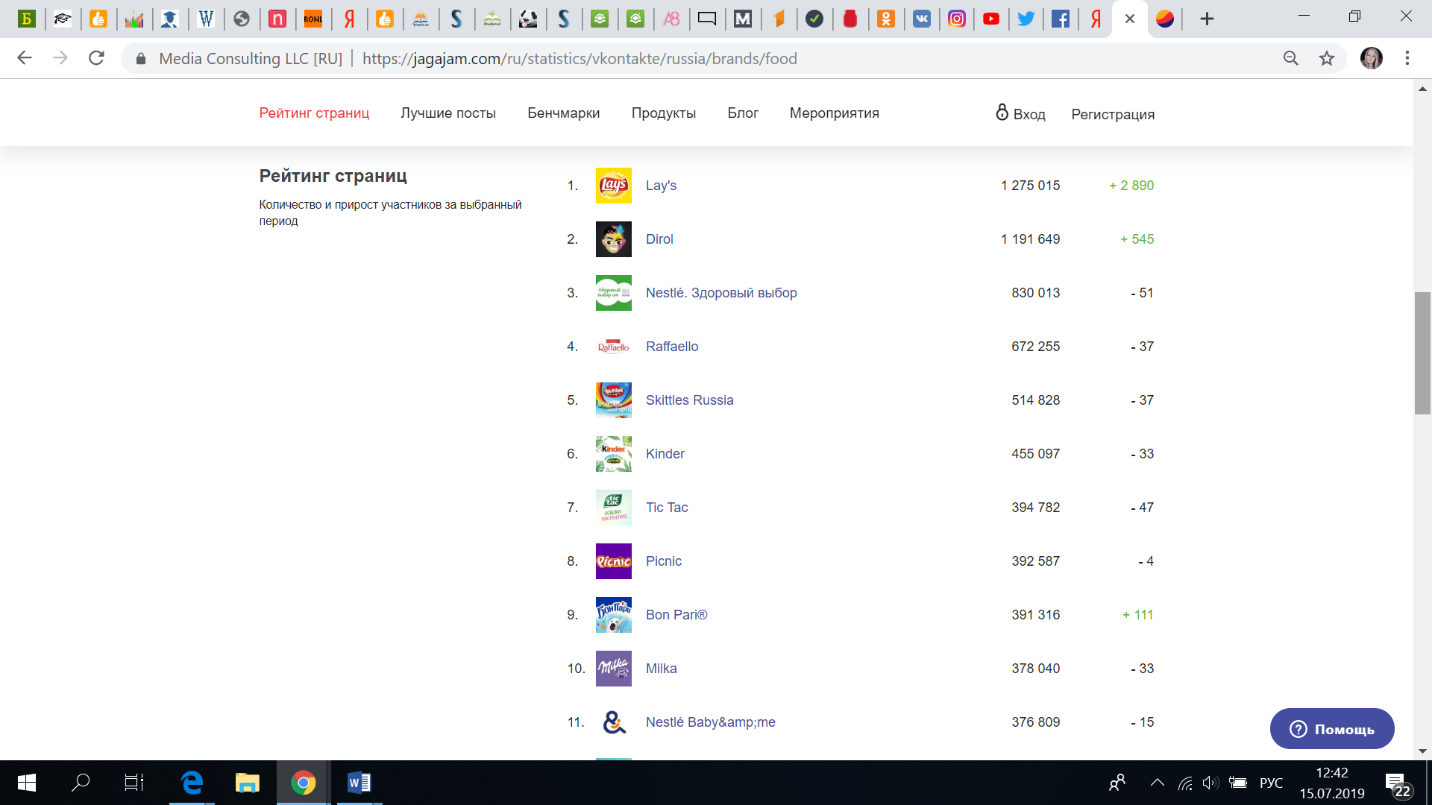Click the Dirol brand logo image

pos(613,239)
